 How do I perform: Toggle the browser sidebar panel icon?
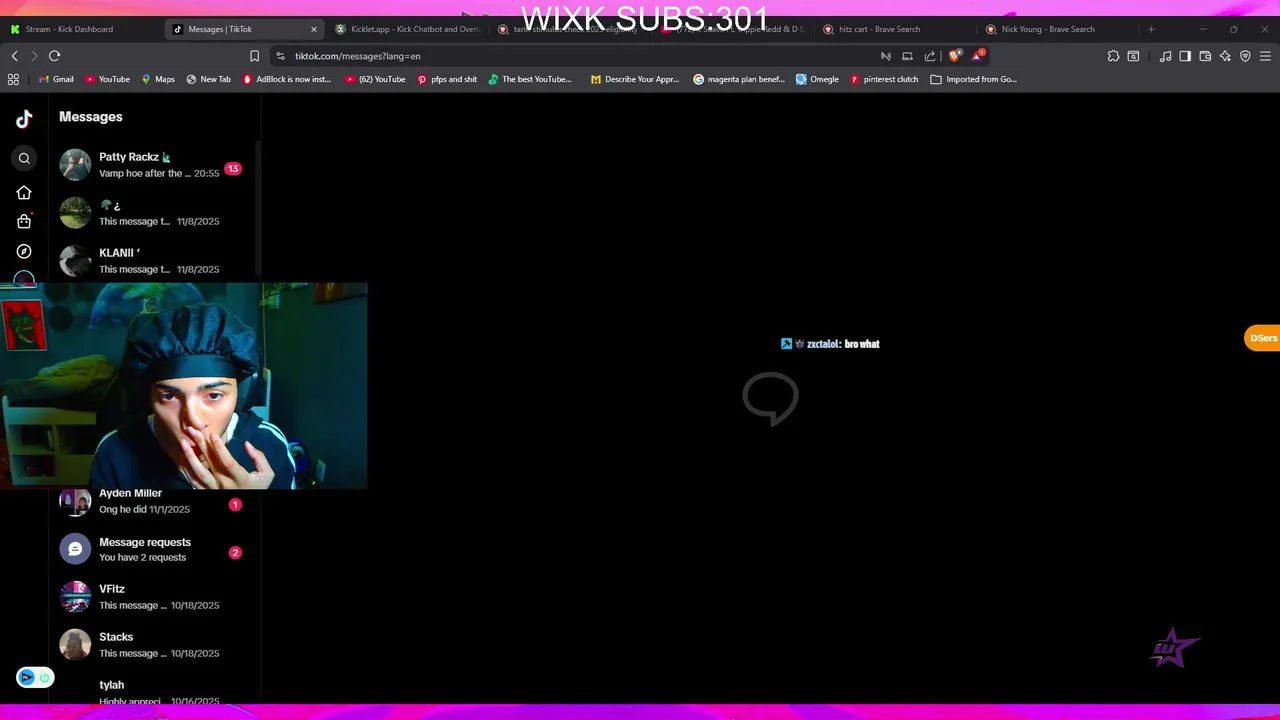click(x=1185, y=56)
